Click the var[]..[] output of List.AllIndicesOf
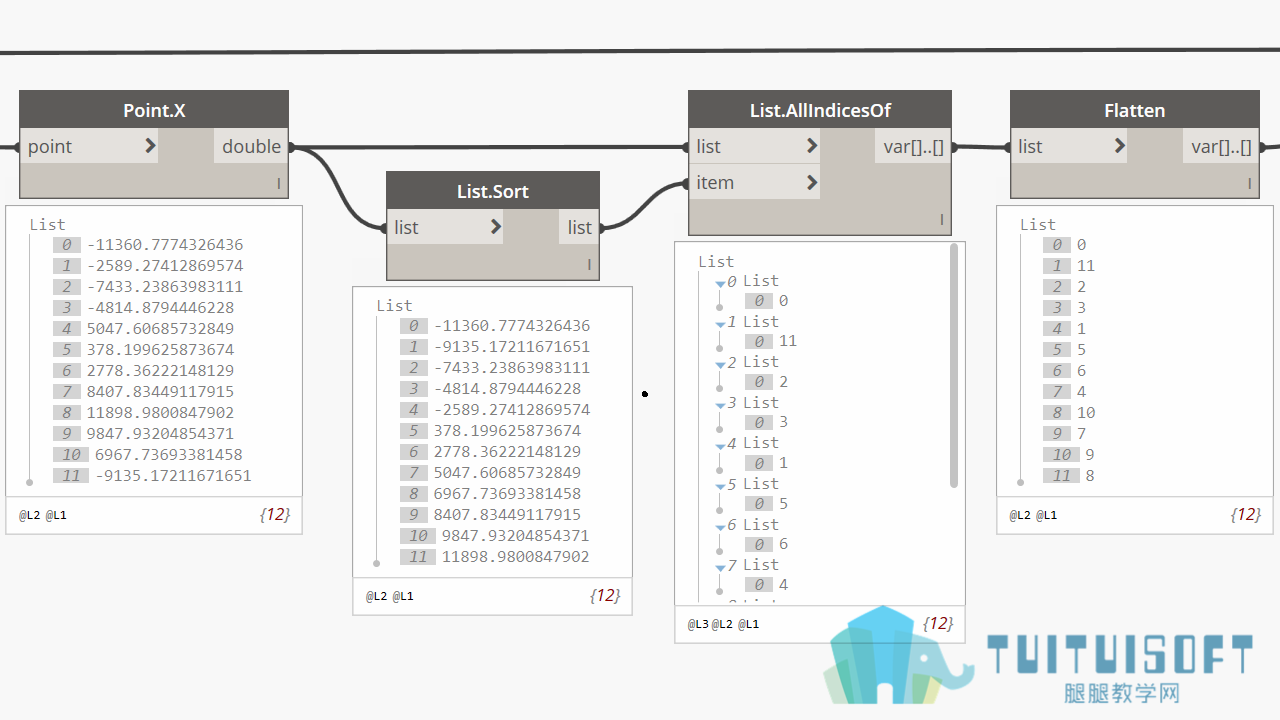The height and width of the screenshot is (720, 1280). click(x=913, y=146)
